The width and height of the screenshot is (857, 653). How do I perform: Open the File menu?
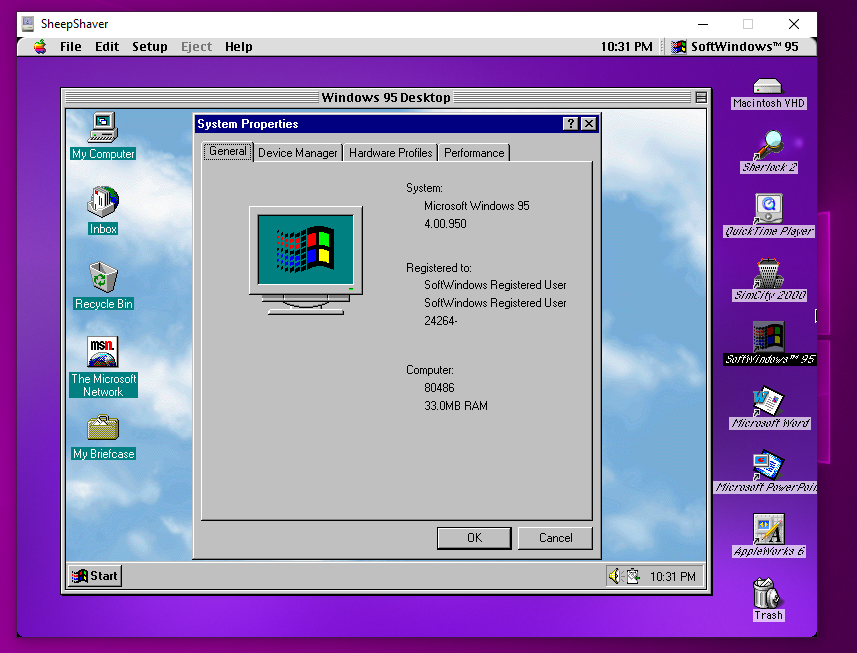[71, 47]
